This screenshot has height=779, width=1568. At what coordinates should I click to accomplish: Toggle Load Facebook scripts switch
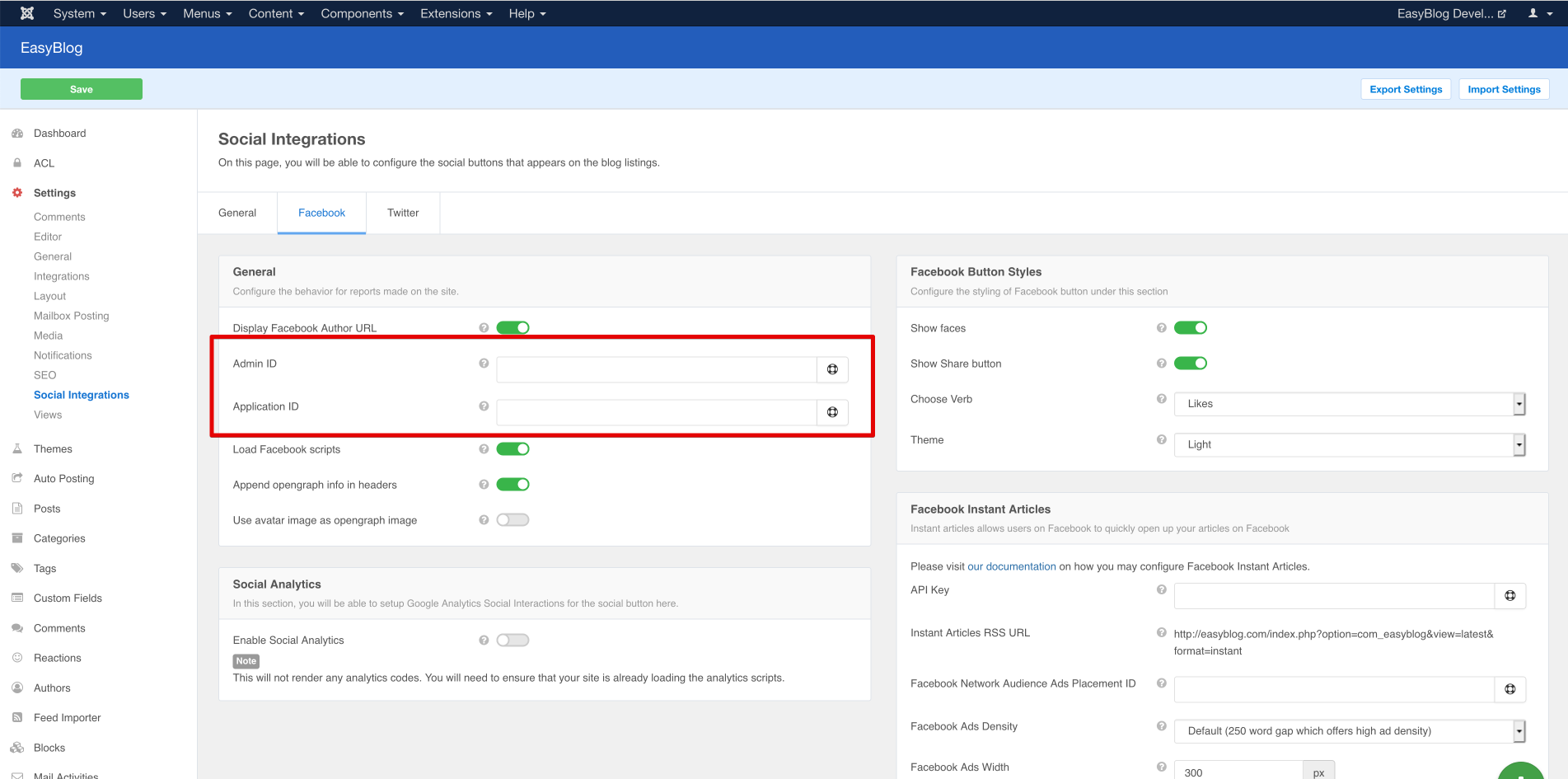513,449
